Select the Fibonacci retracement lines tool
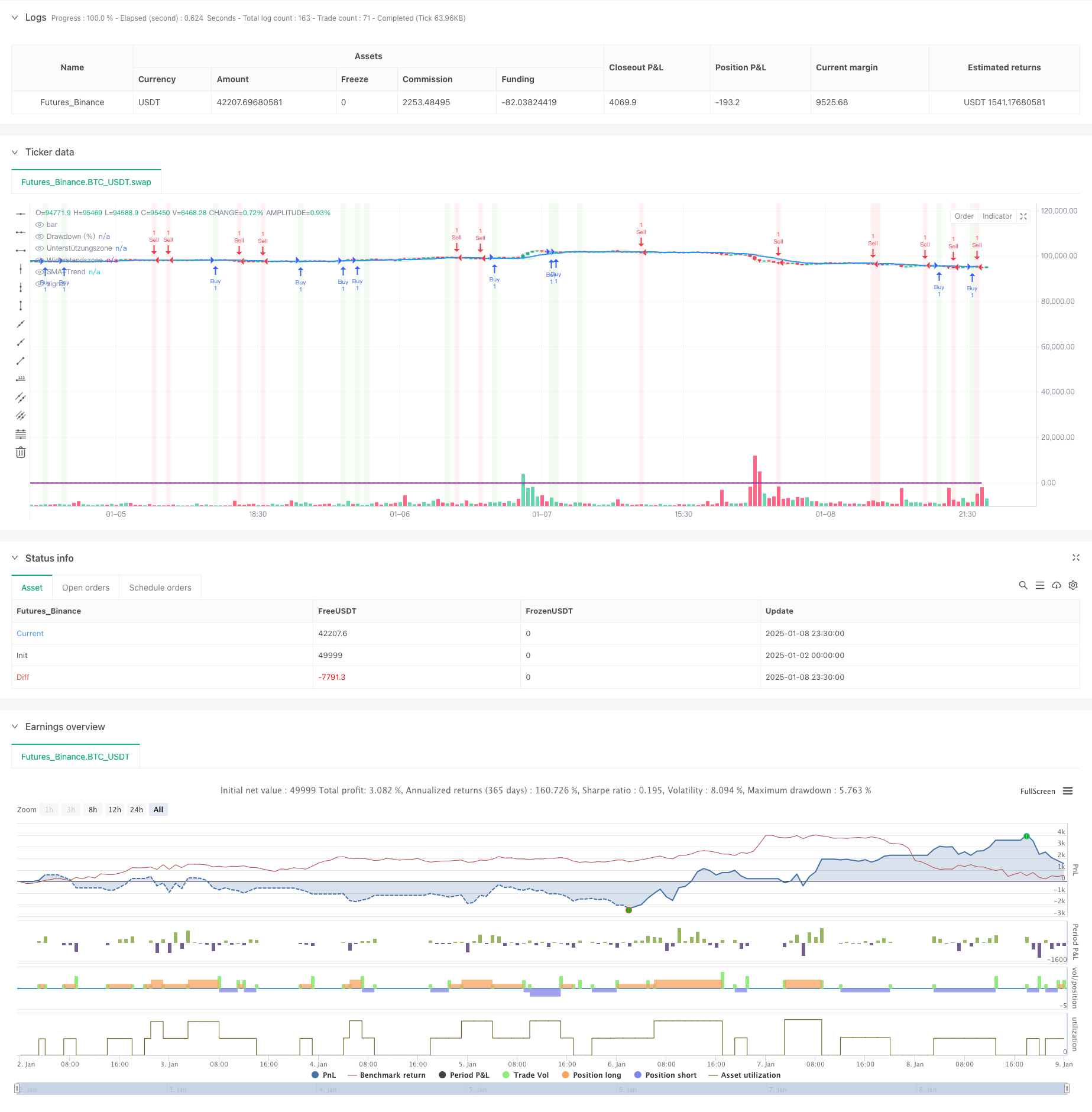This screenshot has height=1112, width=1092. (21, 434)
